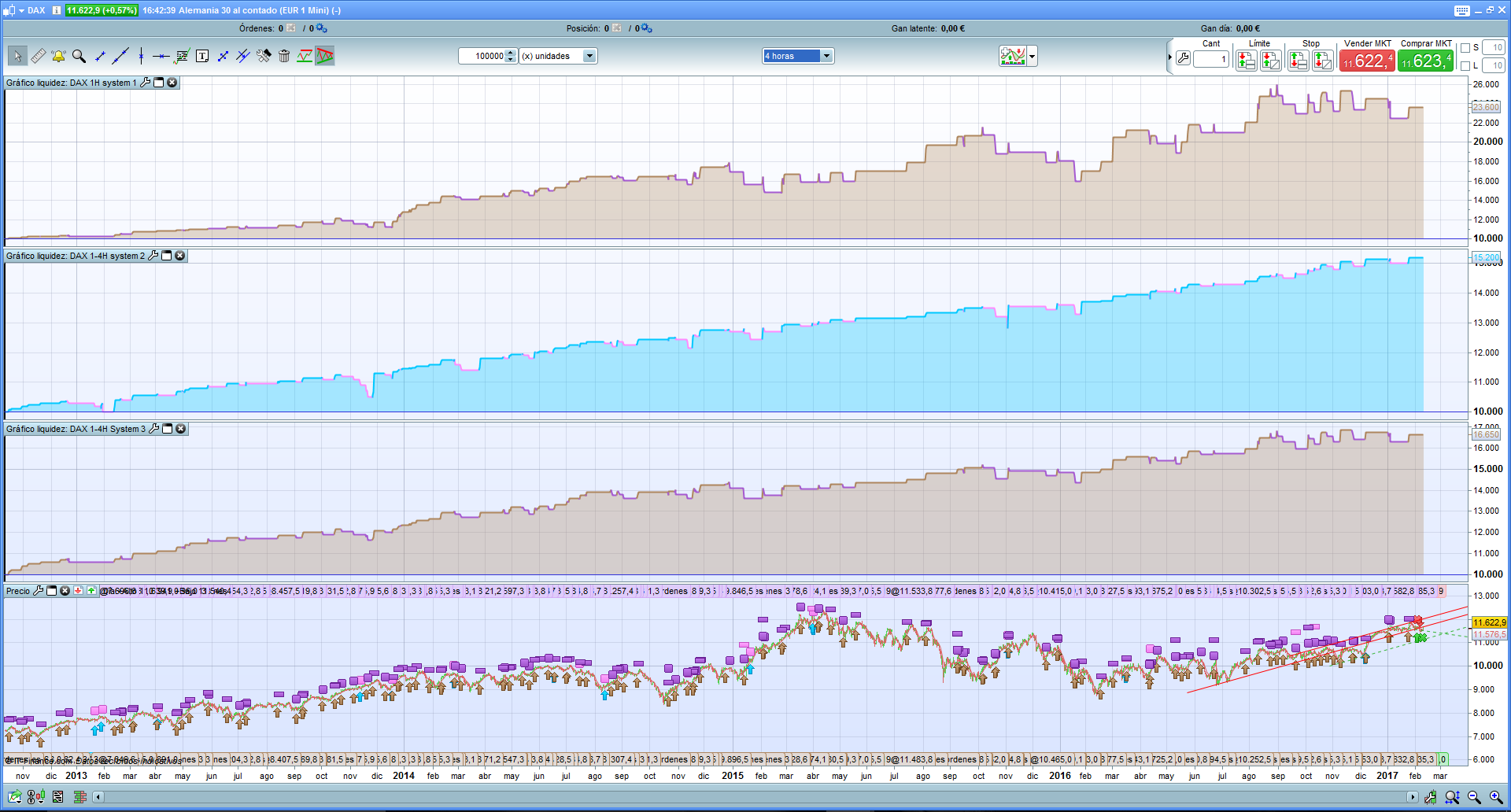This screenshot has height=812, width=1511.
Task: Expand the indicator chart dropdown arrow
Action: pyautogui.click(x=1032, y=56)
